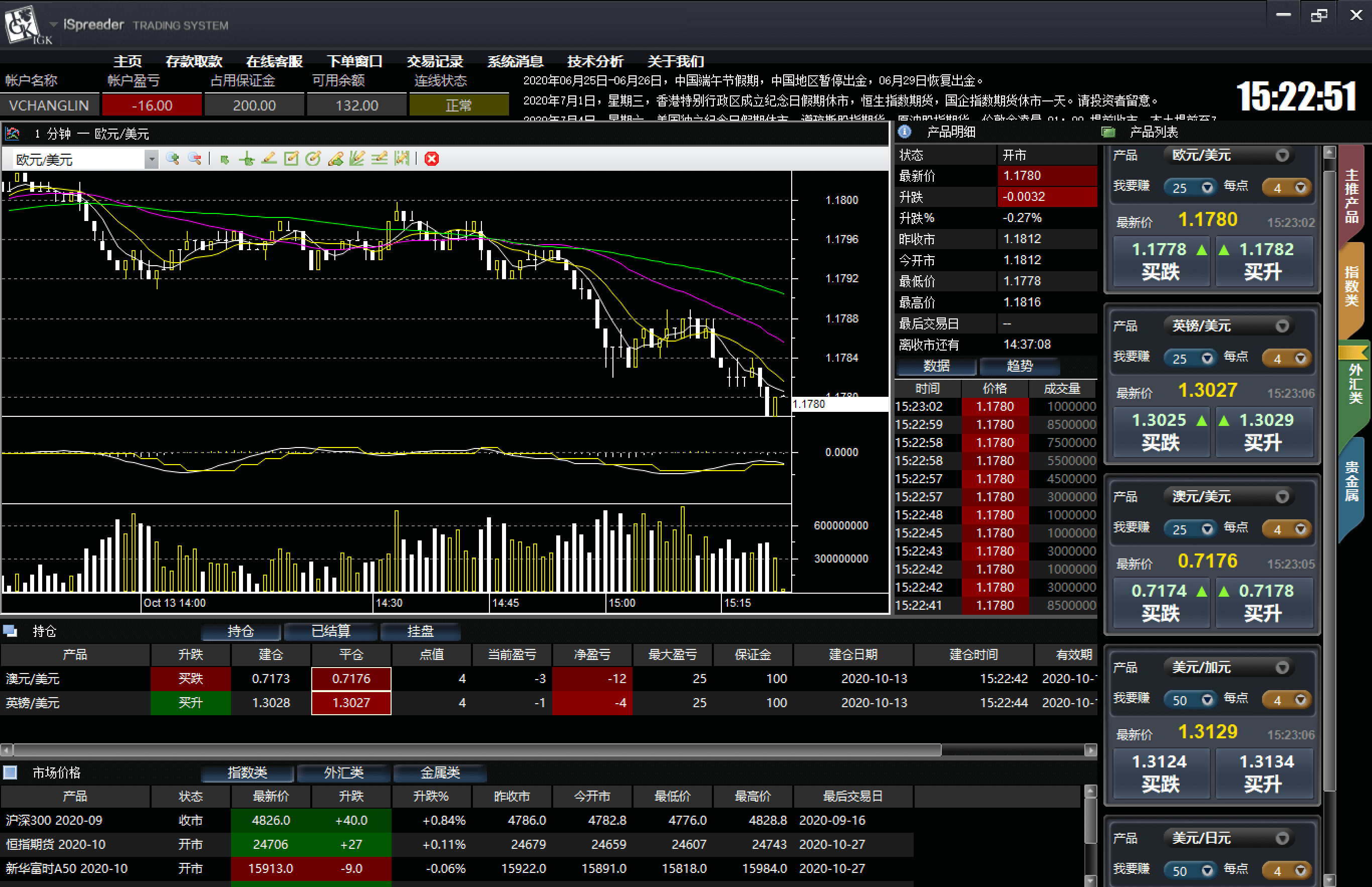Open the 存款取款 menu
The image size is (1372, 887).
pyautogui.click(x=194, y=61)
